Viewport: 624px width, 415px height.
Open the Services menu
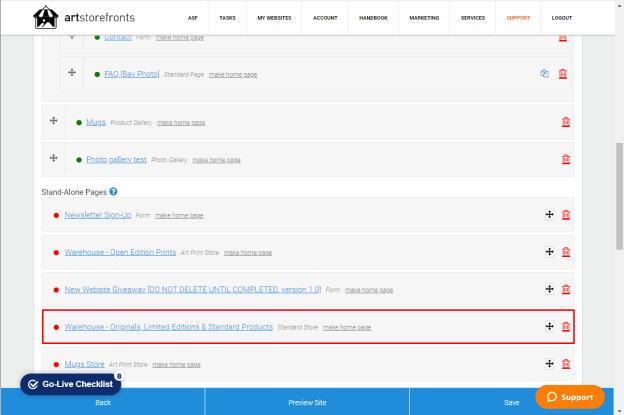pos(473,18)
